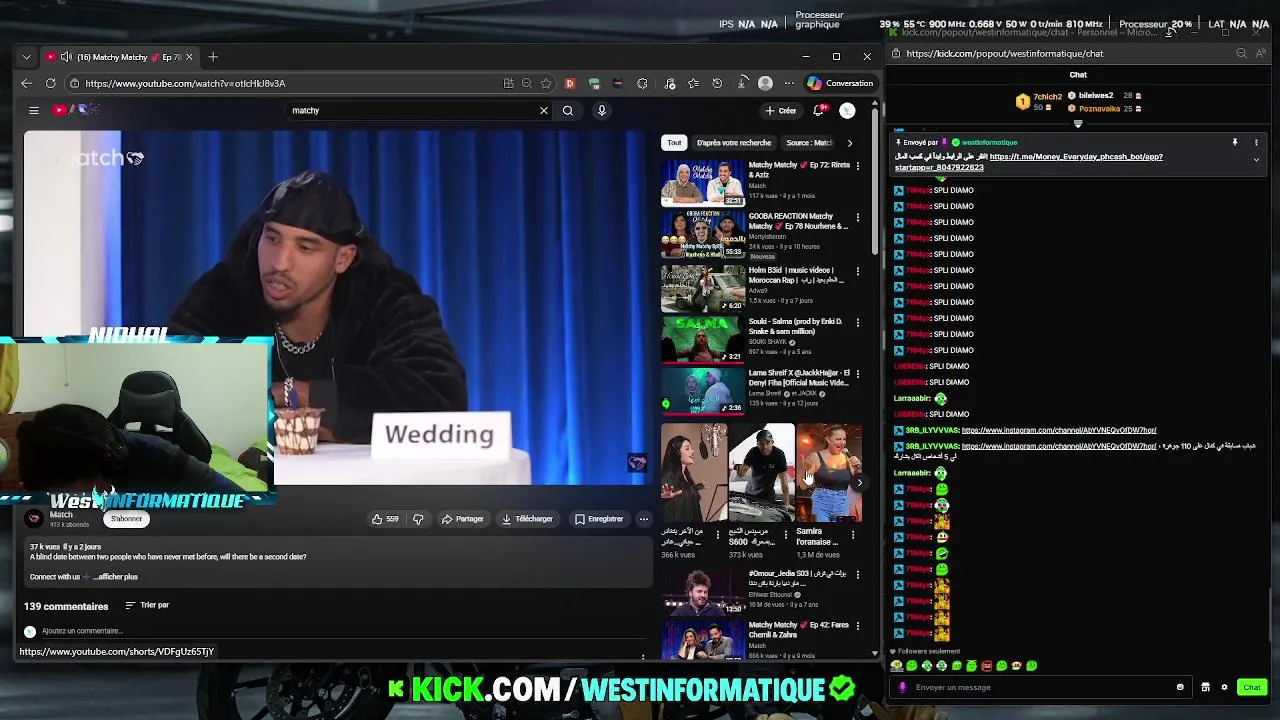Send message with green Chat button
This screenshot has height=720, width=1280.
1252,687
